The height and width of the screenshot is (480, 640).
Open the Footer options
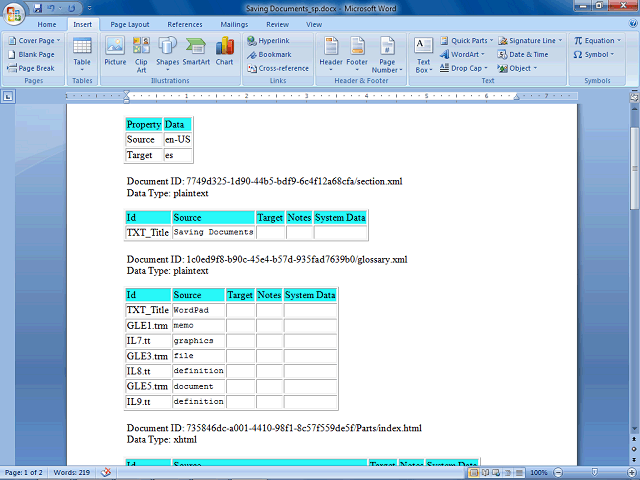click(357, 54)
